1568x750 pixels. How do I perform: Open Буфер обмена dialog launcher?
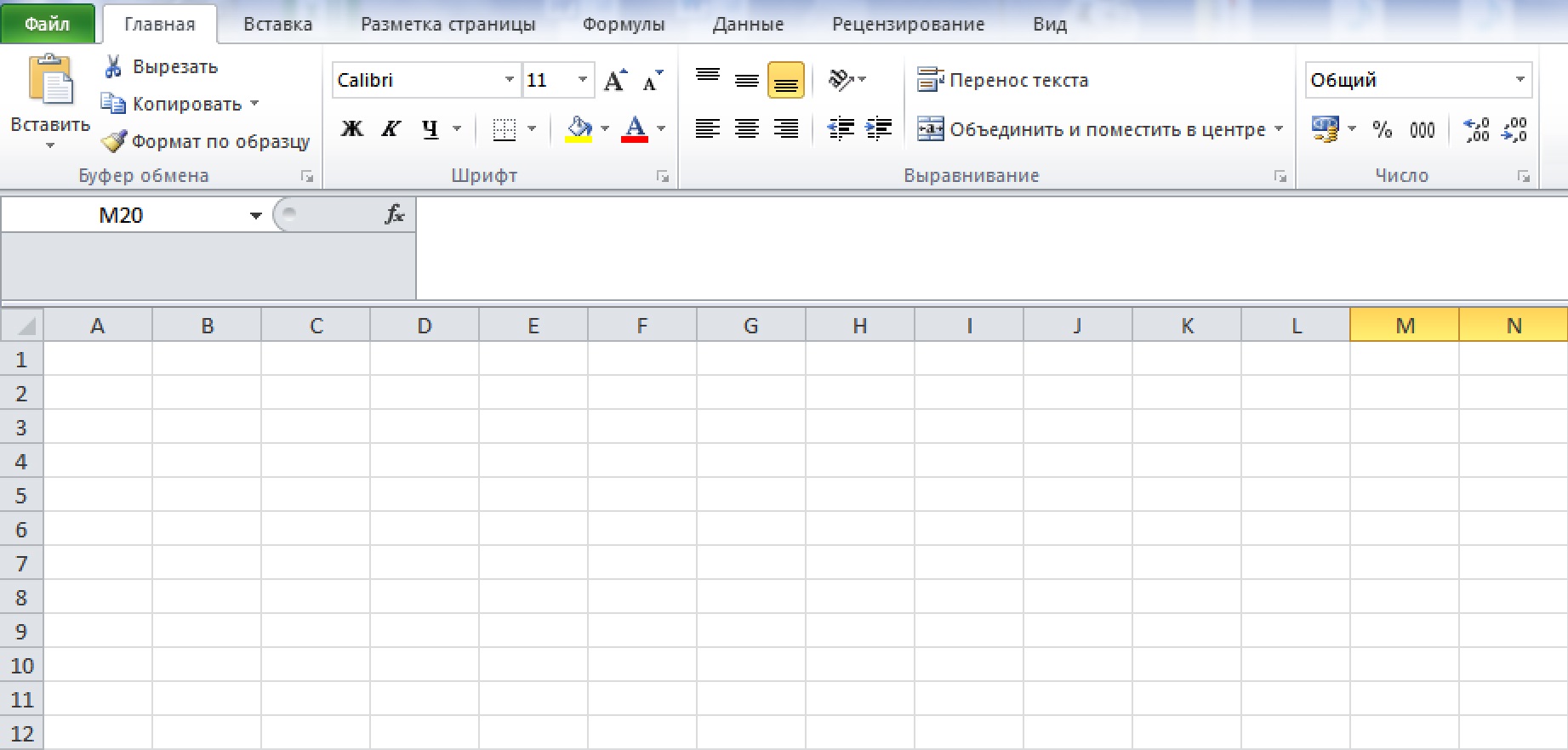tap(307, 177)
